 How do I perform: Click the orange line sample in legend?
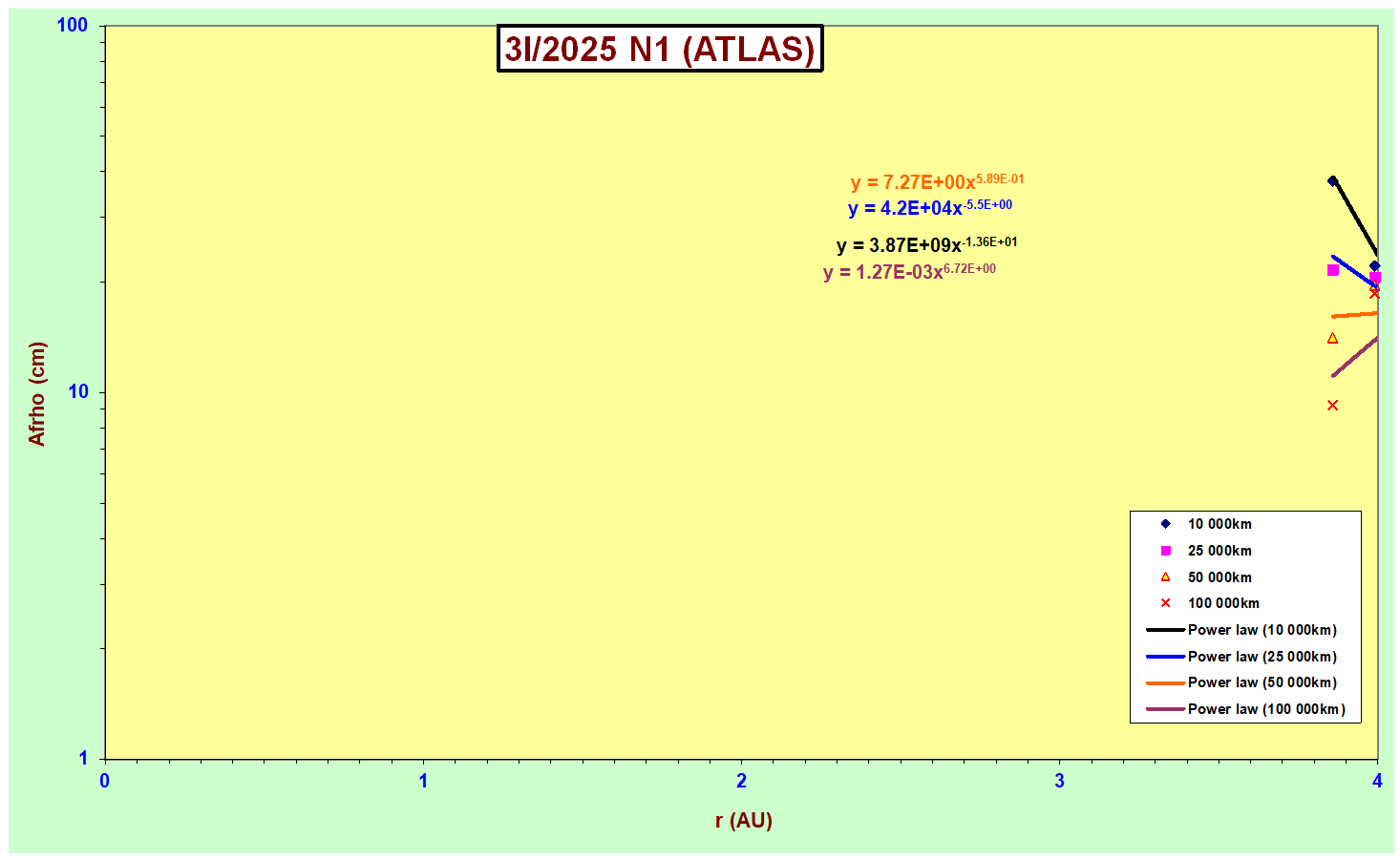point(1165,682)
